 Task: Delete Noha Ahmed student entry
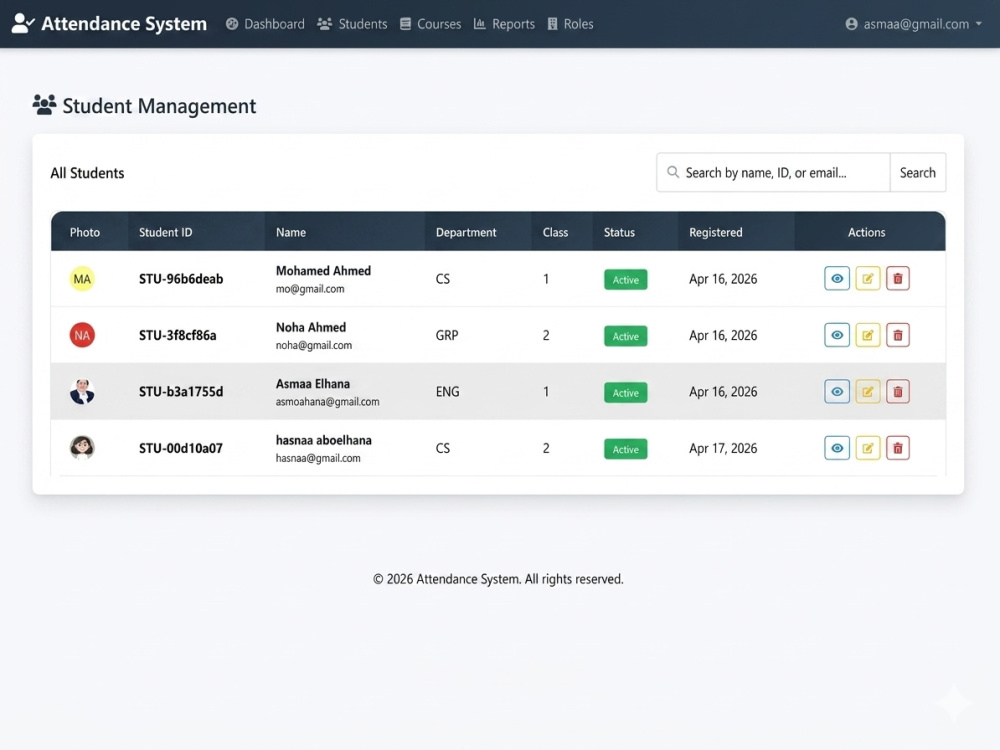tap(898, 335)
